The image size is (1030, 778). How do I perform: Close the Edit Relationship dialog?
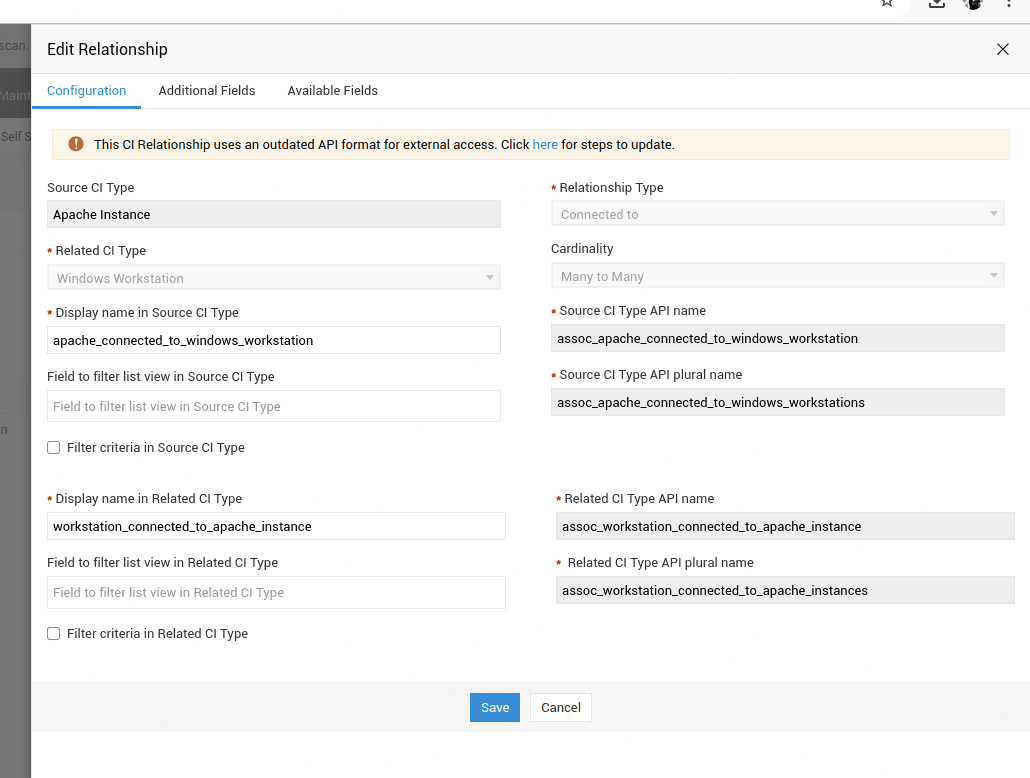point(1002,49)
